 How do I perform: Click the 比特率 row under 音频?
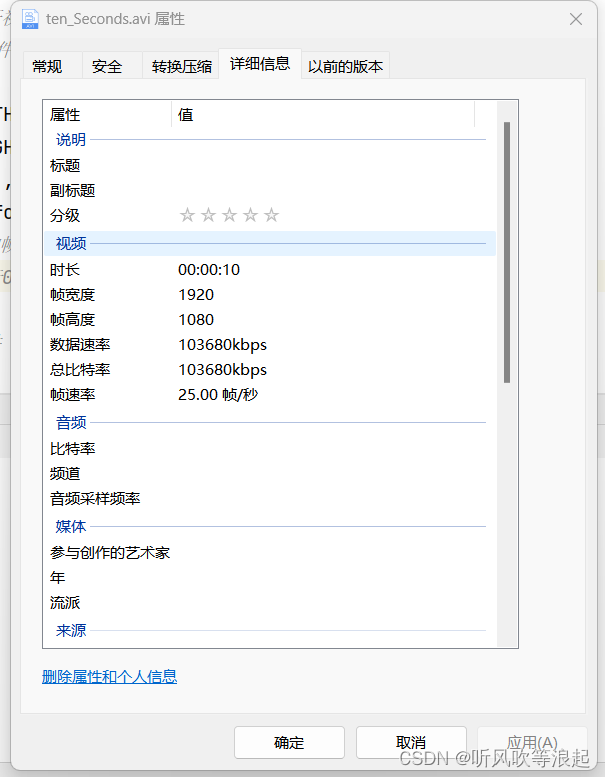point(270,448)
